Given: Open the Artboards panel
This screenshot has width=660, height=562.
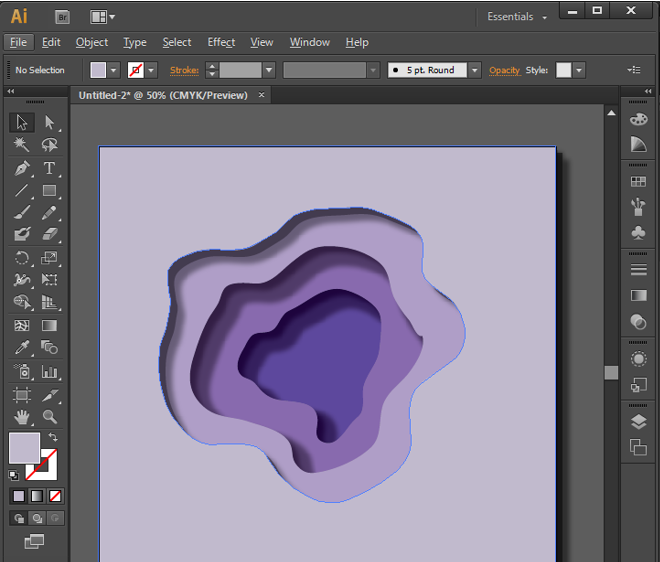Looking at the screenshot, I should pos(639,447).
